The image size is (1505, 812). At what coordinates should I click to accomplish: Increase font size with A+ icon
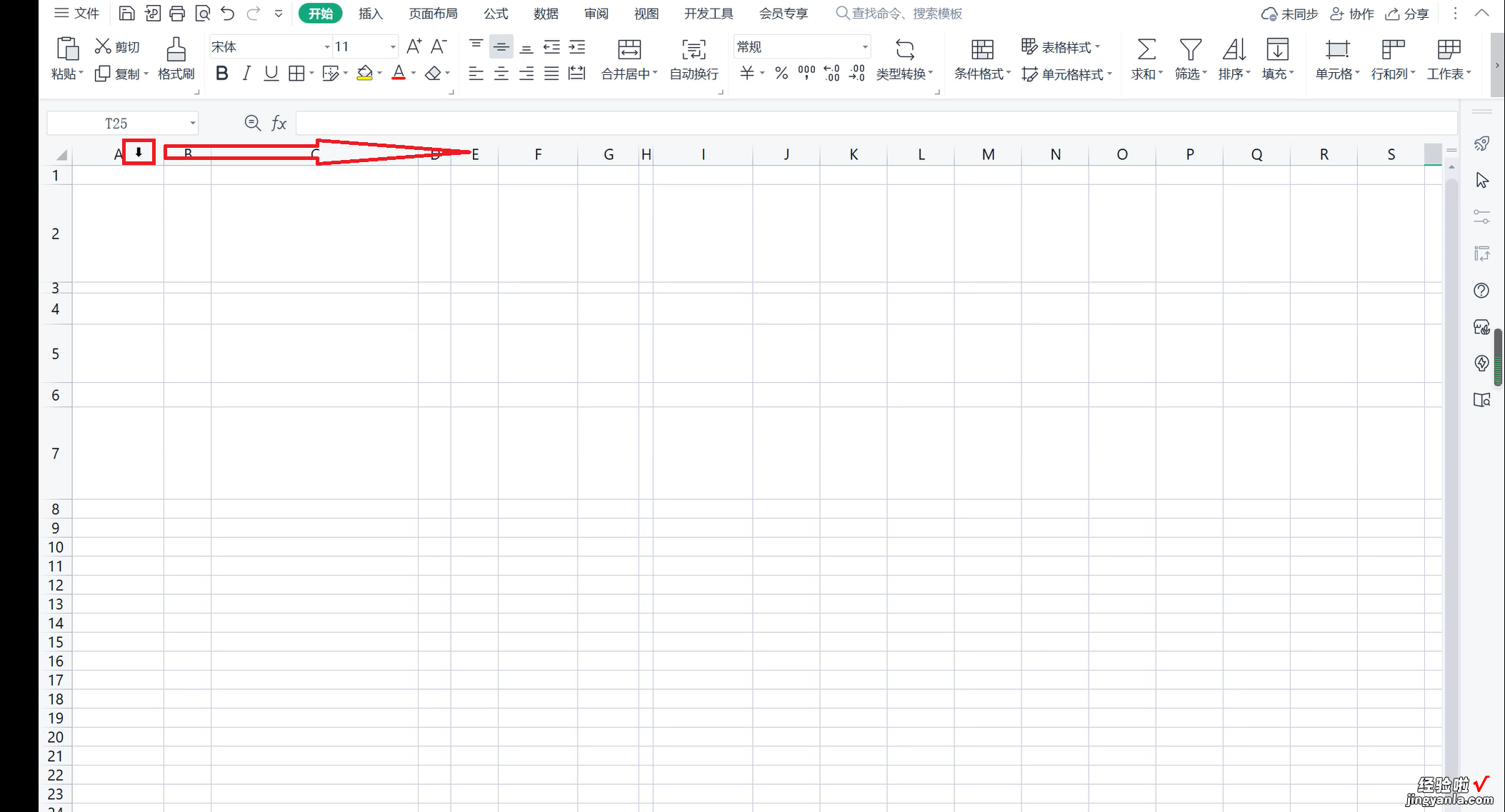[x=414, y=47]
